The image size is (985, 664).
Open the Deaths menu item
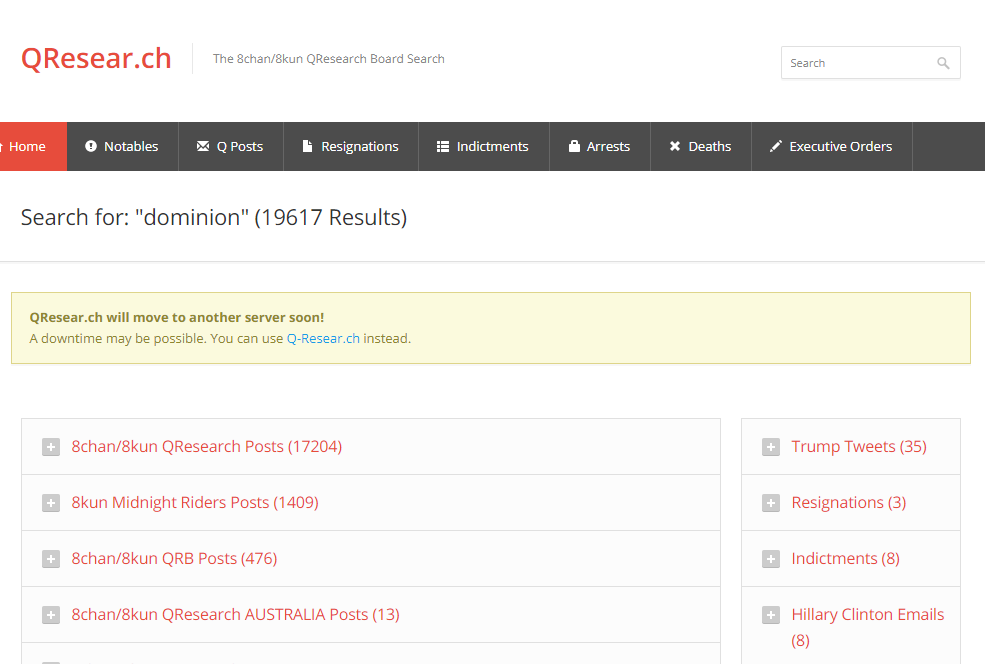click(x=701, y=146)
